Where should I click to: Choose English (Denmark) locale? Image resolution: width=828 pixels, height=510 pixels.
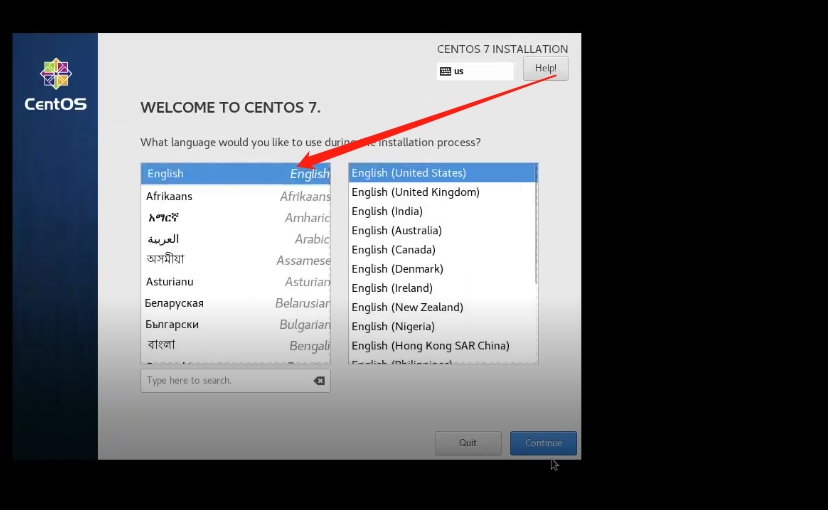click(442, 269)
